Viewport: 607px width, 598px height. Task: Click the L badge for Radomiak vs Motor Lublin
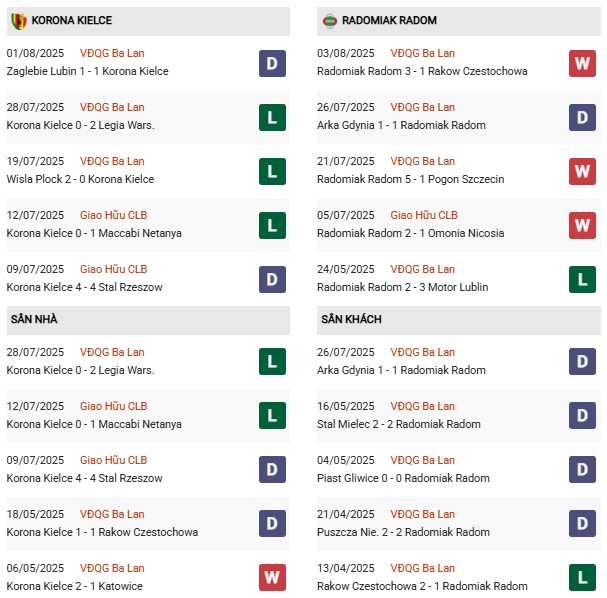coord(582,279)
